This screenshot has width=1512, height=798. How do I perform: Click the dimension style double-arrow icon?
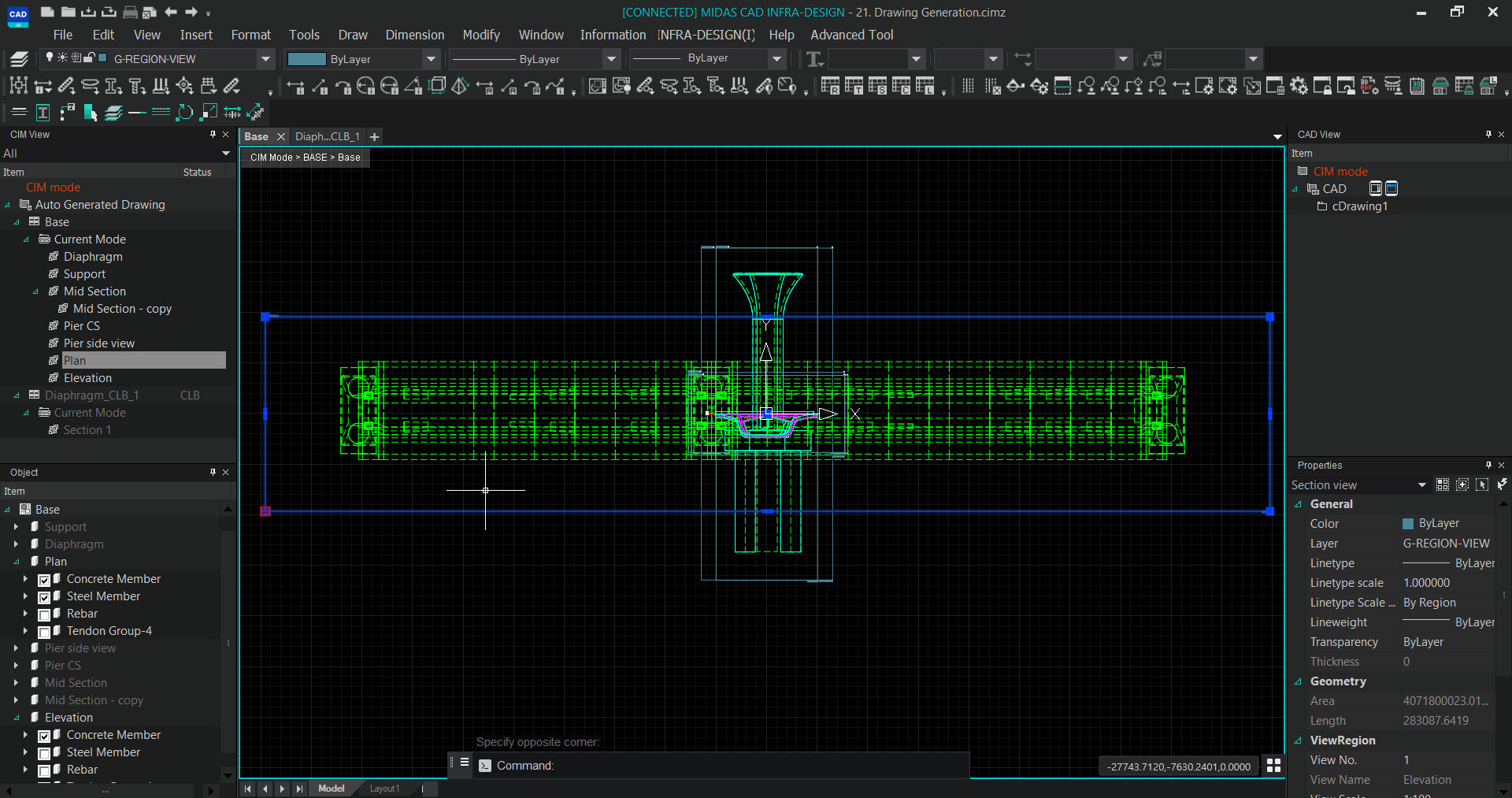1022,59
